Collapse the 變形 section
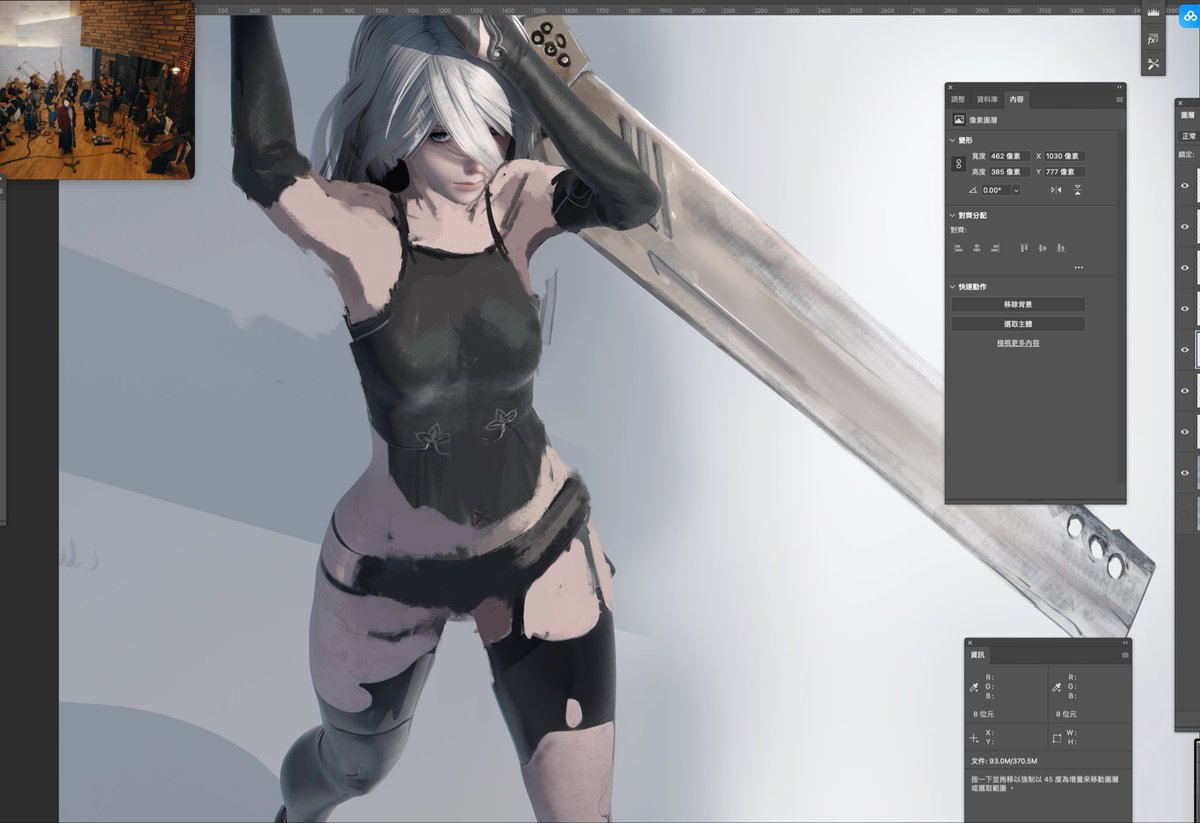Screen dimensions: 1200x823 [x=953, y=140]
